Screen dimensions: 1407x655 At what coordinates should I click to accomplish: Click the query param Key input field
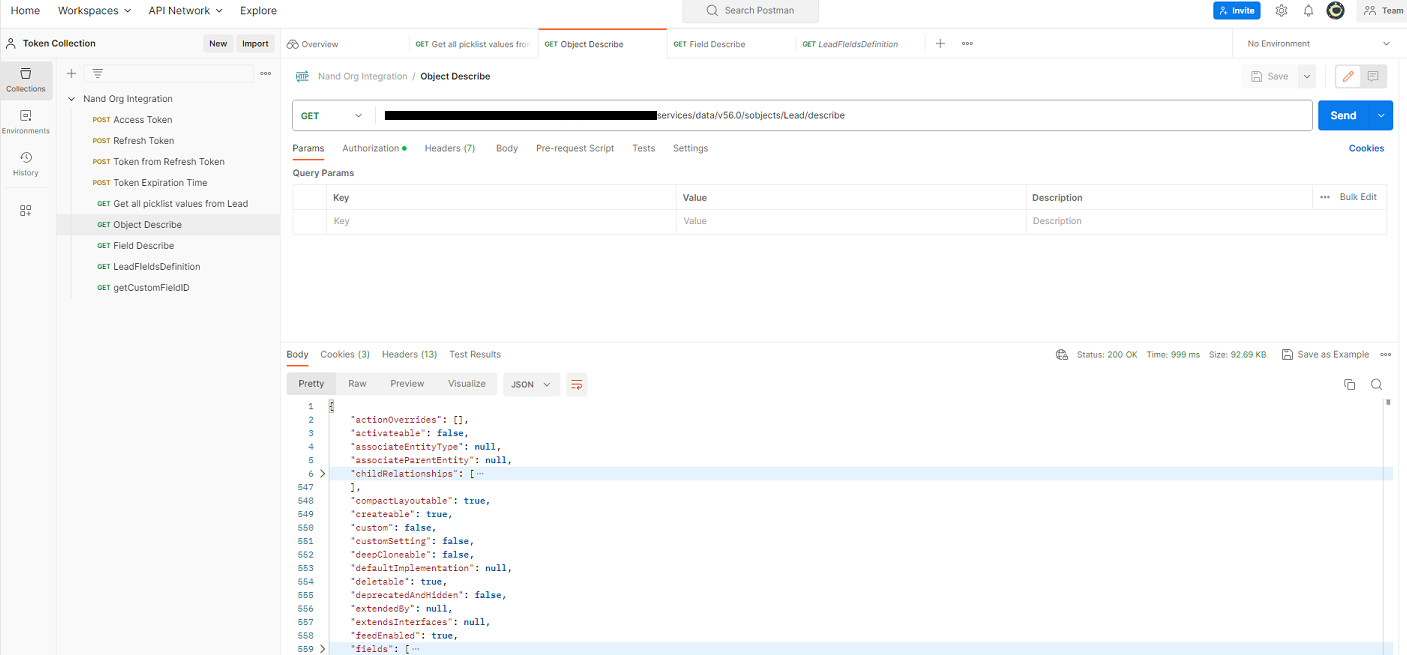pos(501,221)
